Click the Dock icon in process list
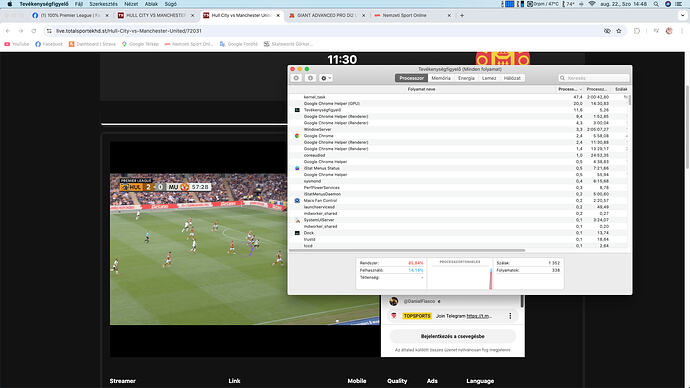 pyautogui.click(x=297, y=233)
